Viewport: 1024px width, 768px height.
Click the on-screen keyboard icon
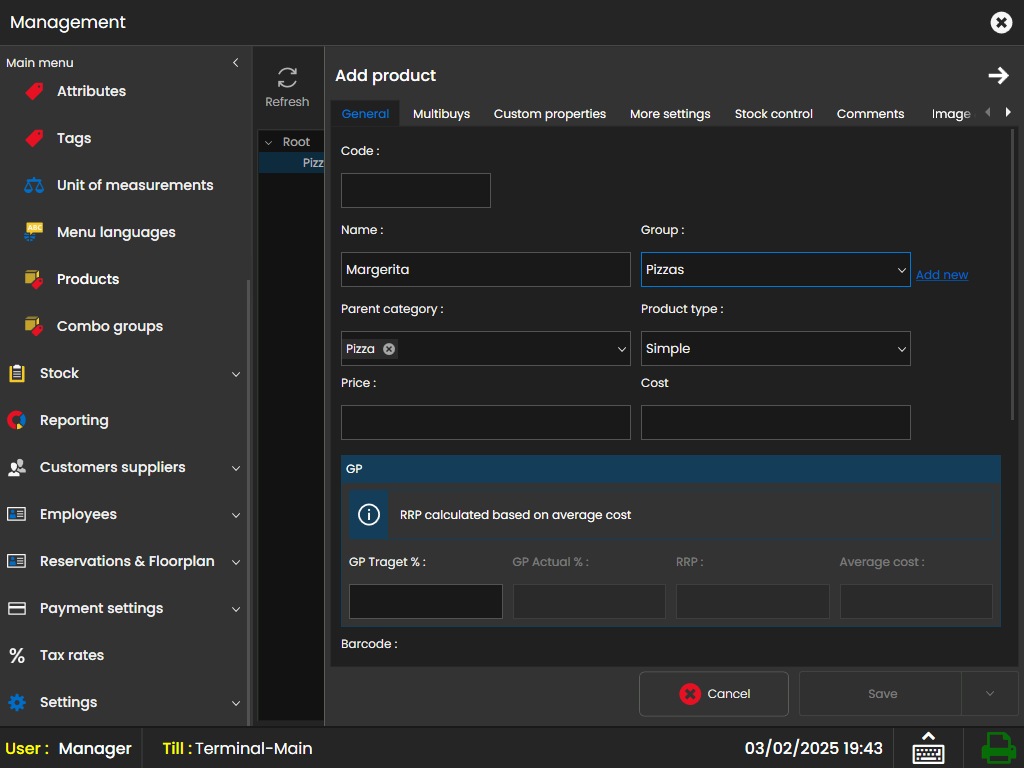coord(928,748)
